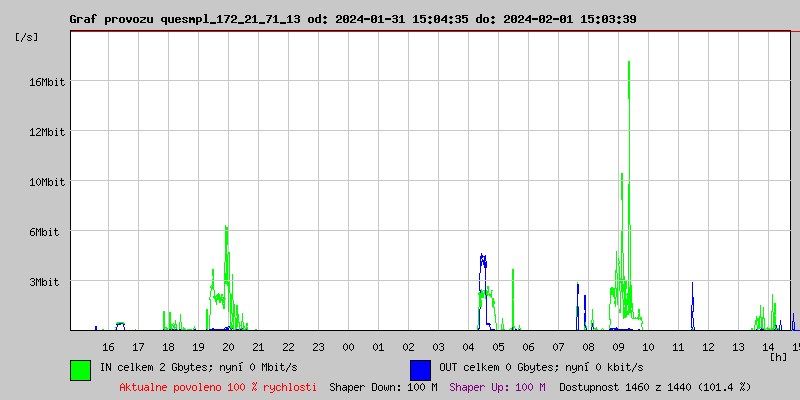
Task: Click the green IN legend color box
Action: point(80,369)
